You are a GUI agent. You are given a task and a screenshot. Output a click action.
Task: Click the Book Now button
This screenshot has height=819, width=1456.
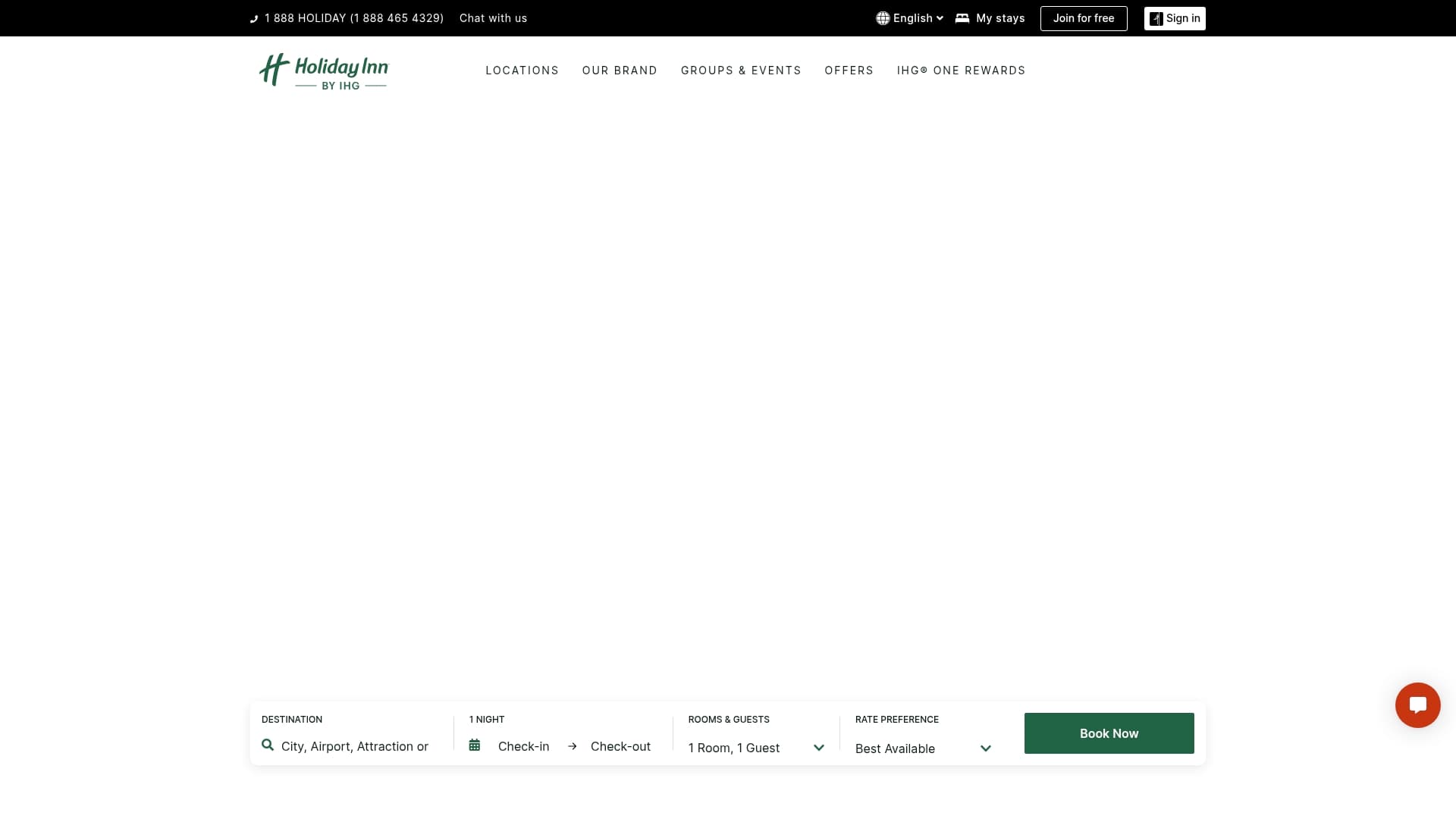click(1109, 733)
